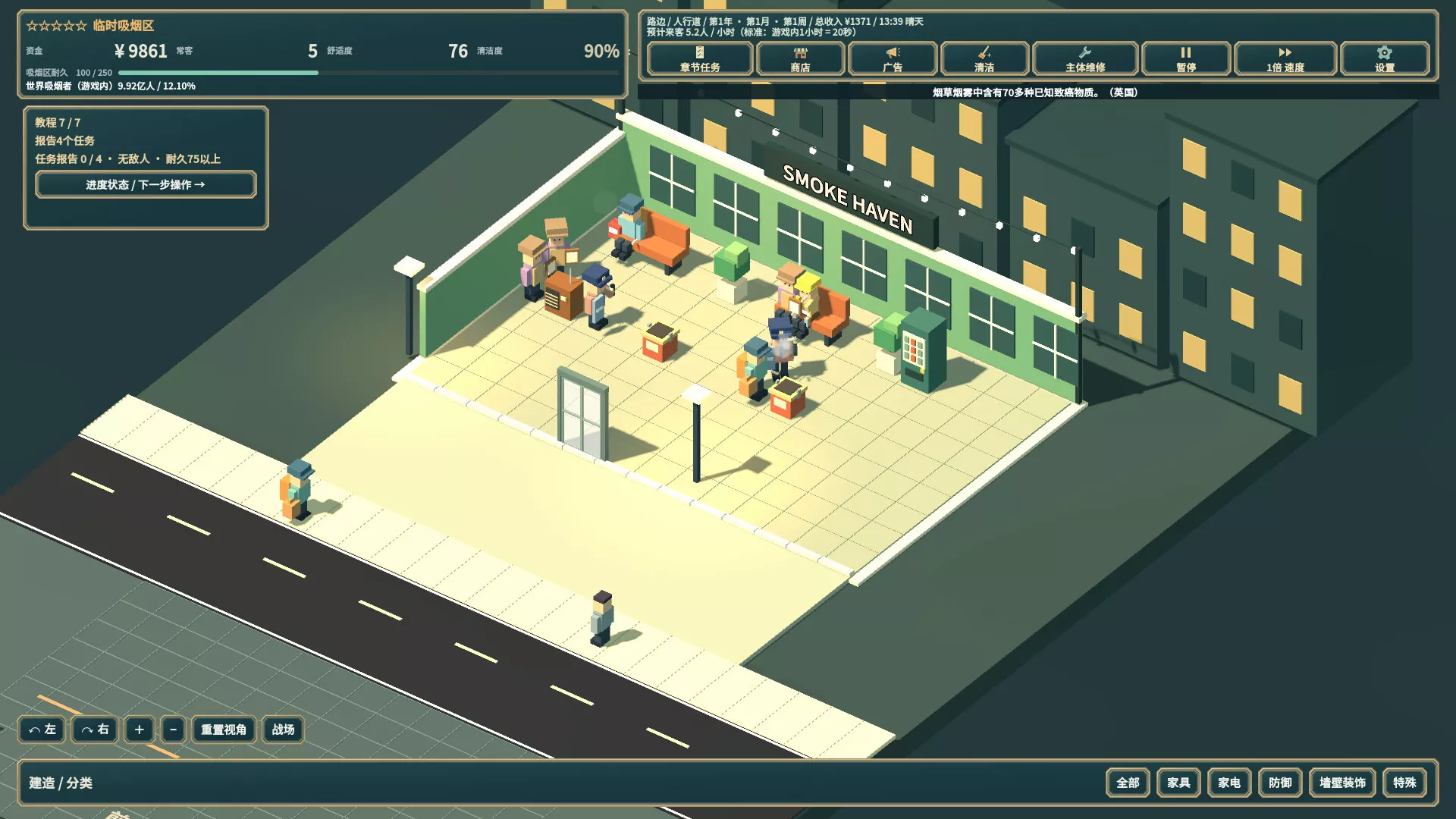Select the 全部 build category tab

(x=1128, y=783)
